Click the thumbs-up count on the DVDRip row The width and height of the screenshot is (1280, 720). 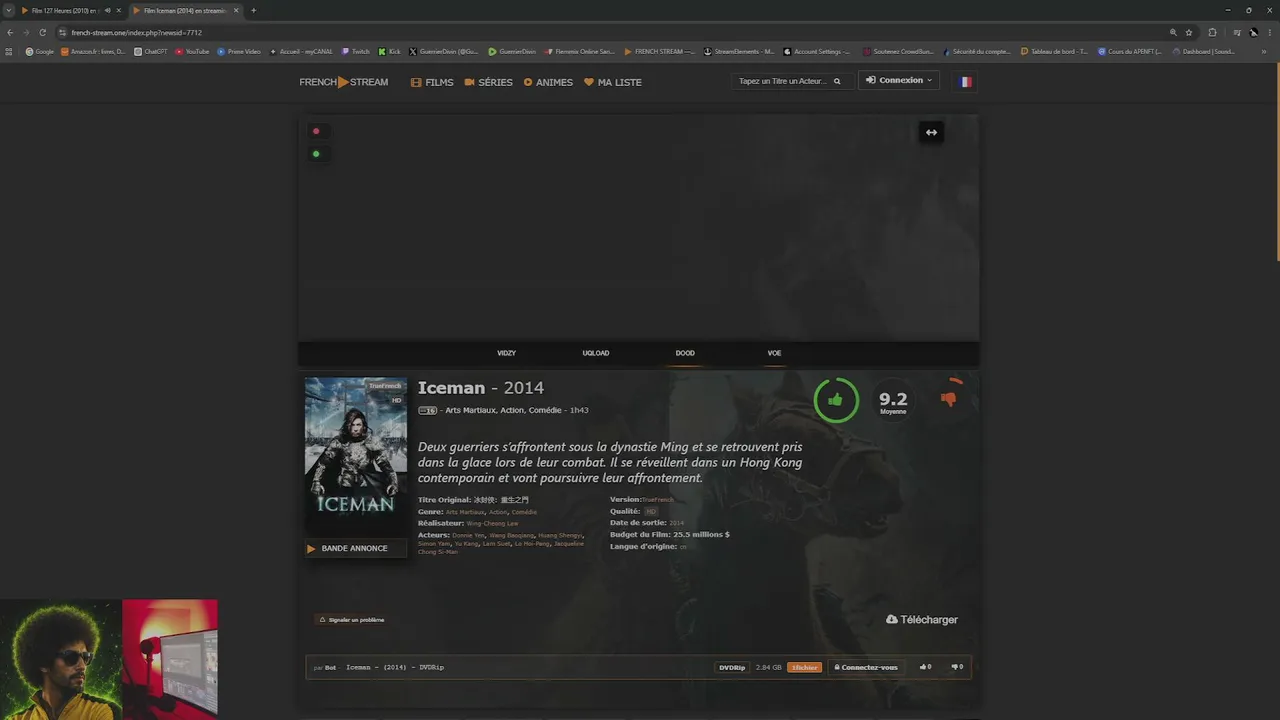tap(925, 667)
